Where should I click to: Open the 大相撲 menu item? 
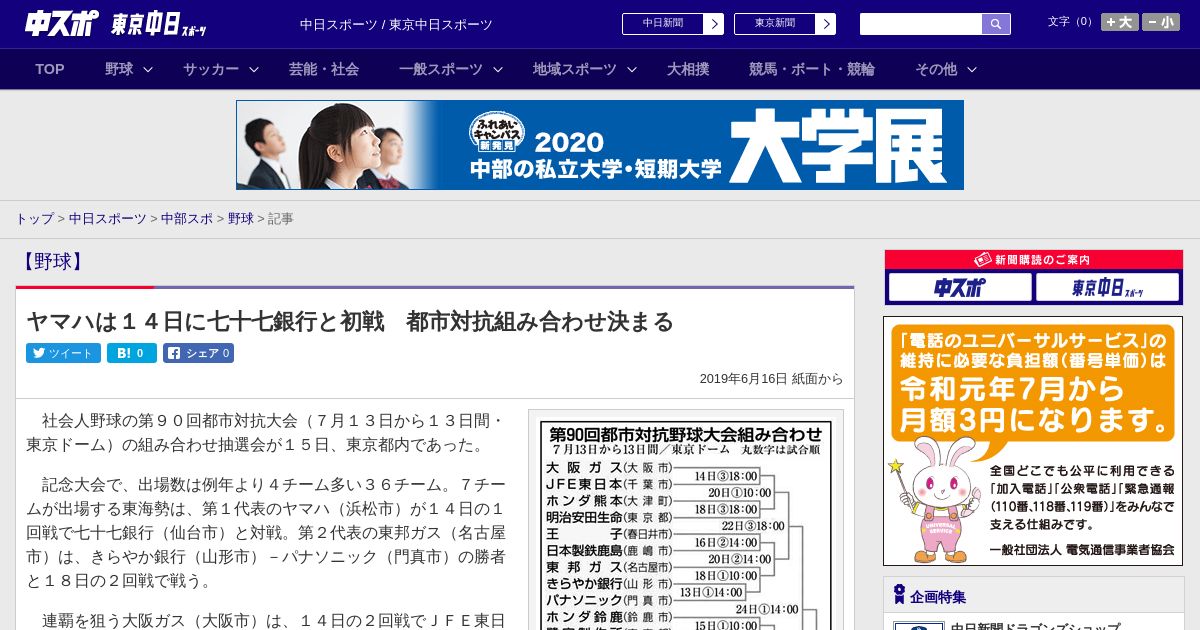[688, 69]
